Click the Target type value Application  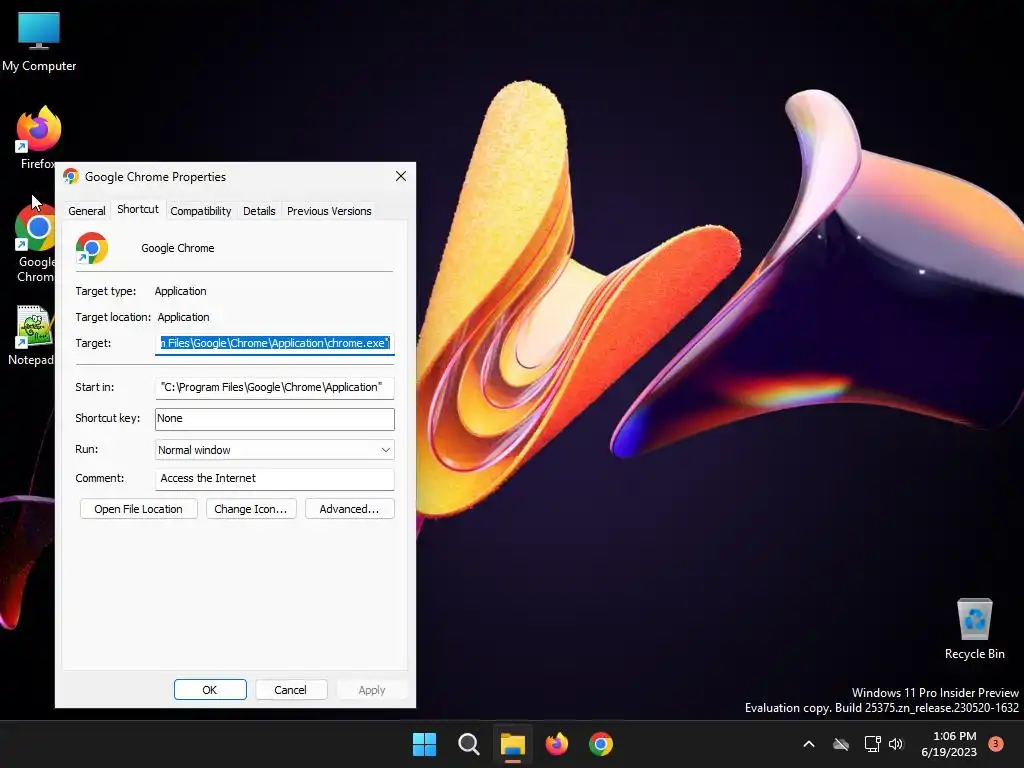pyautogui.click(x=180, y=291)
